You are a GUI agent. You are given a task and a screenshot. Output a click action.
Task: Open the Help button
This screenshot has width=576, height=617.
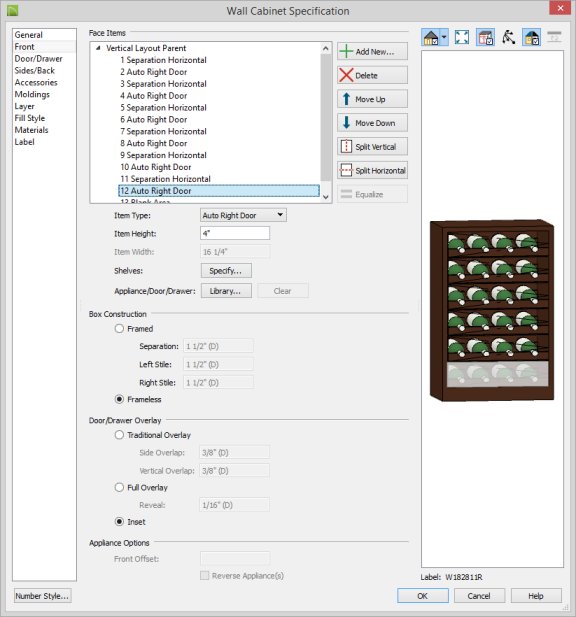[x=536, y=596]
